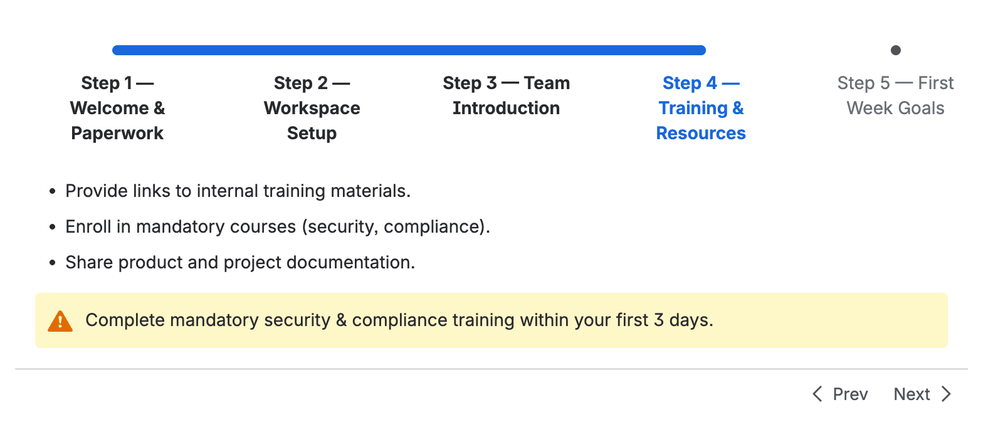Viewport: 998px width, 439px height.
Task: Select the Step 5 dot indicator
Action: [896, 50]
